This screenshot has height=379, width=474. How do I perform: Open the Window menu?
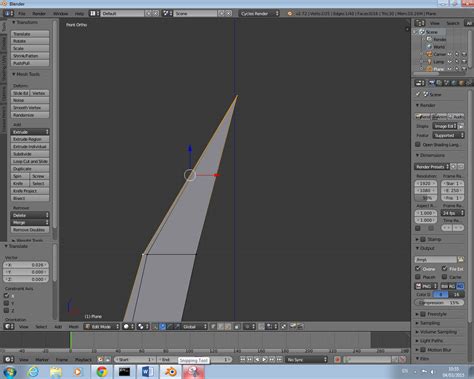pyautogui.click(x=61, y=14)
